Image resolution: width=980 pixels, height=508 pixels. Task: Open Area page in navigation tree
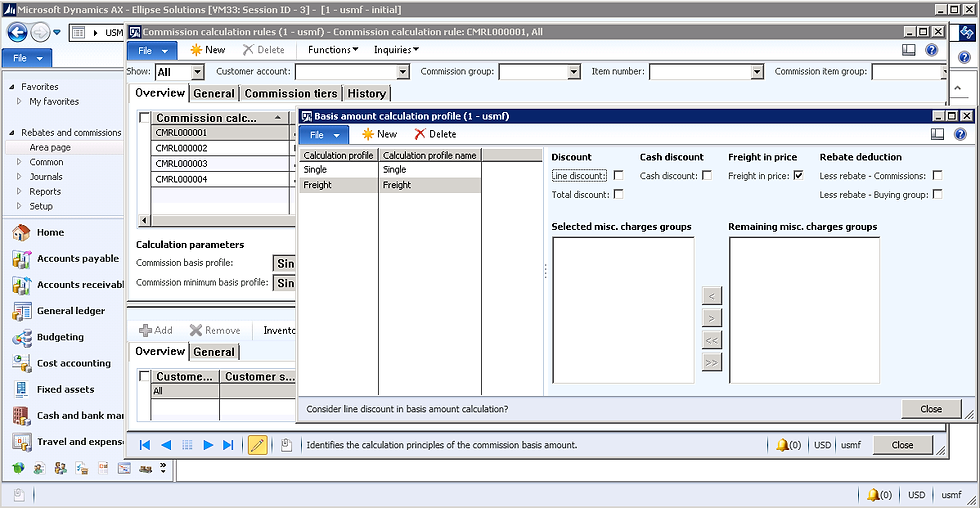[50, 147]
